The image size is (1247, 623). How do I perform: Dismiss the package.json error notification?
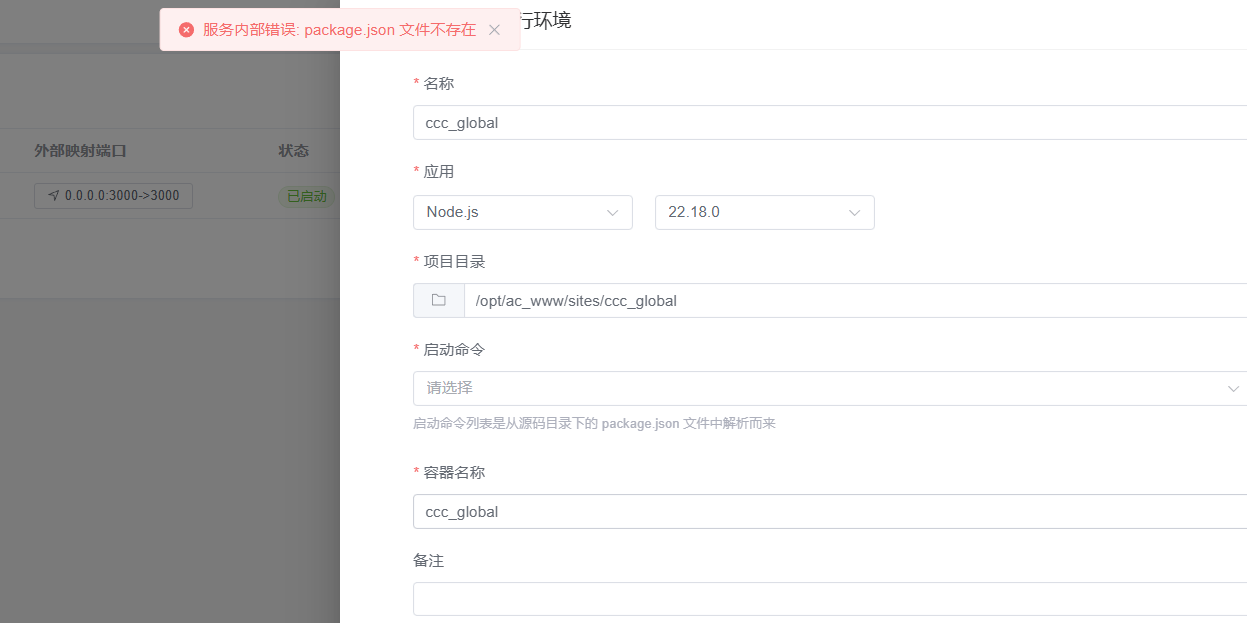click(x=494, y=30)
